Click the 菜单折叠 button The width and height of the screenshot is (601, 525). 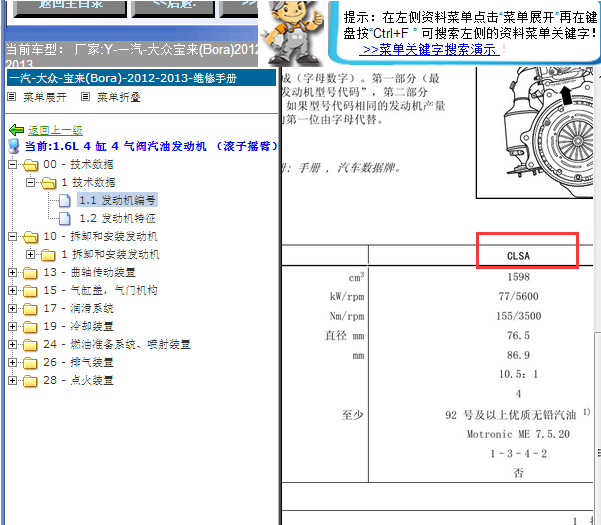(118, 97)
